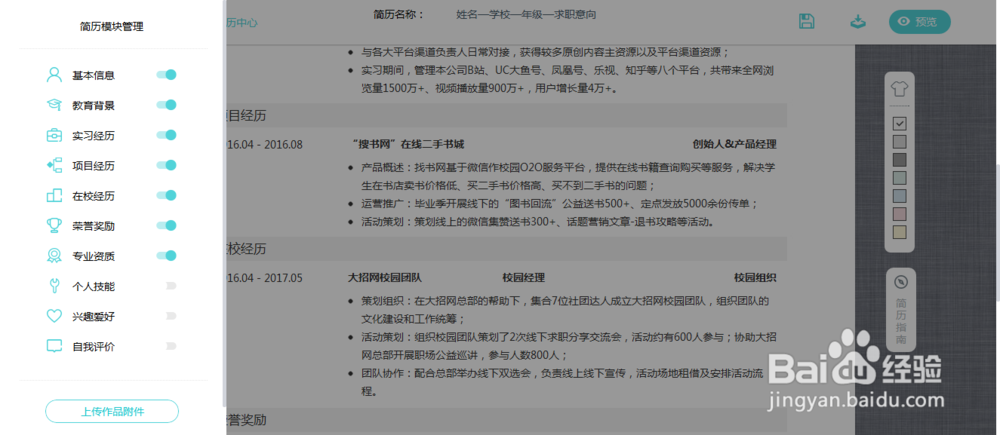The image size is (1000, 435).
Task: Choose the pale green color swatch
Action: click(x=899, y=177)
